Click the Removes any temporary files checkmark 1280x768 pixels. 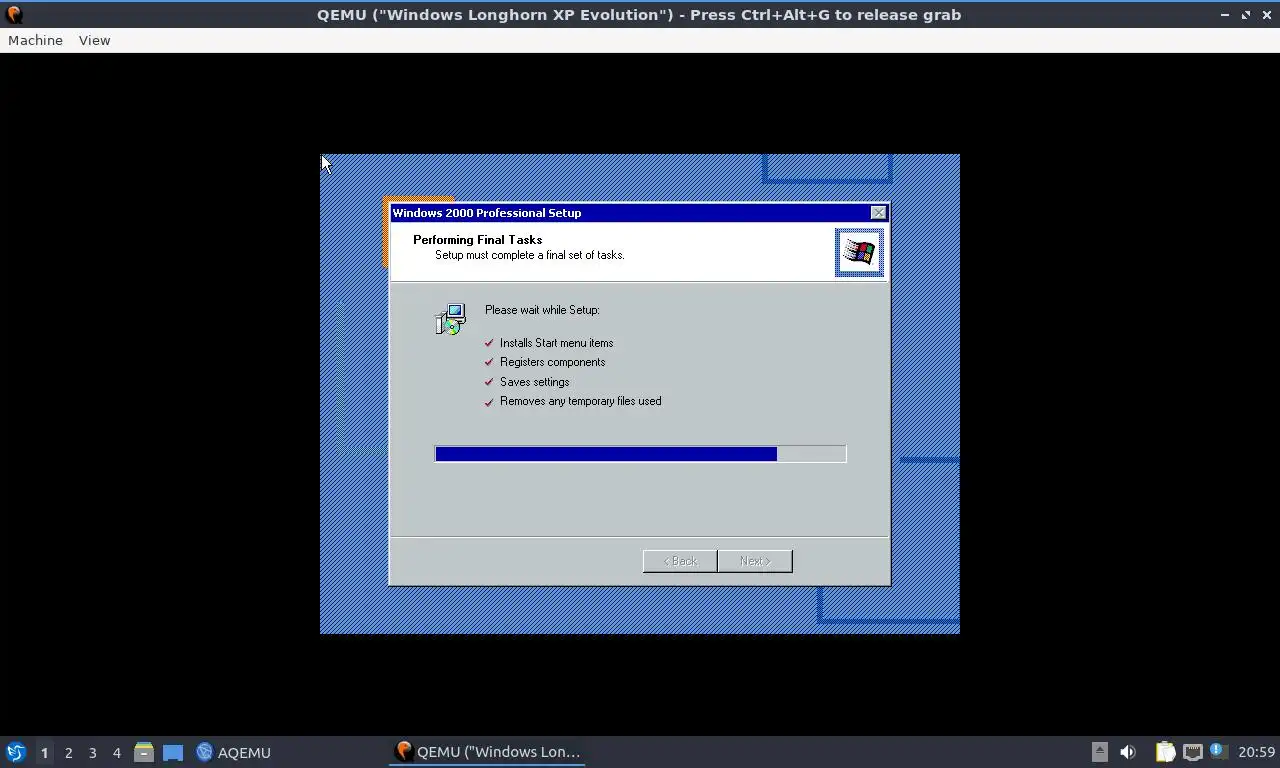pyautogui.click(x=489, y=402)
